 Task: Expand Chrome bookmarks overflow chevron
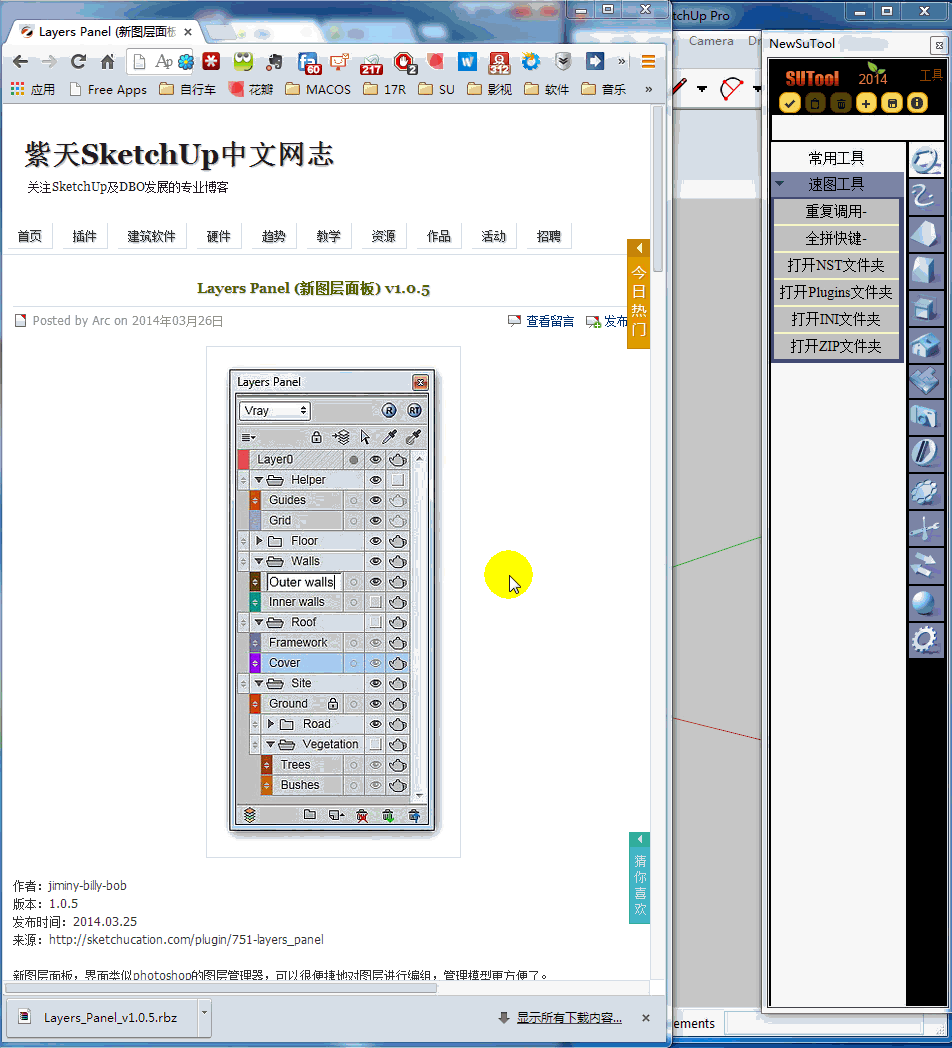(x=648, y=89)
